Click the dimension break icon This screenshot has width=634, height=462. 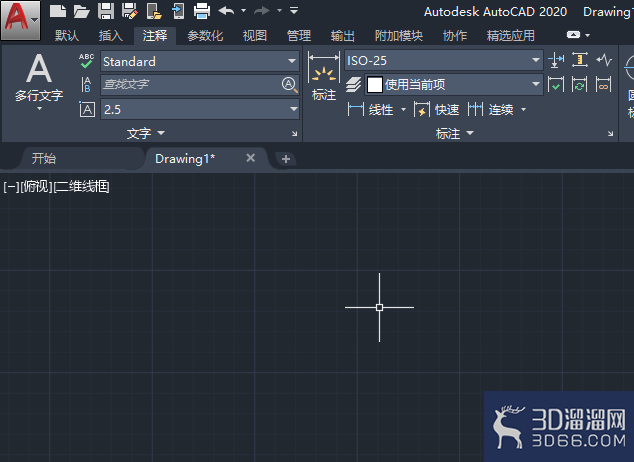coord(556,60)
